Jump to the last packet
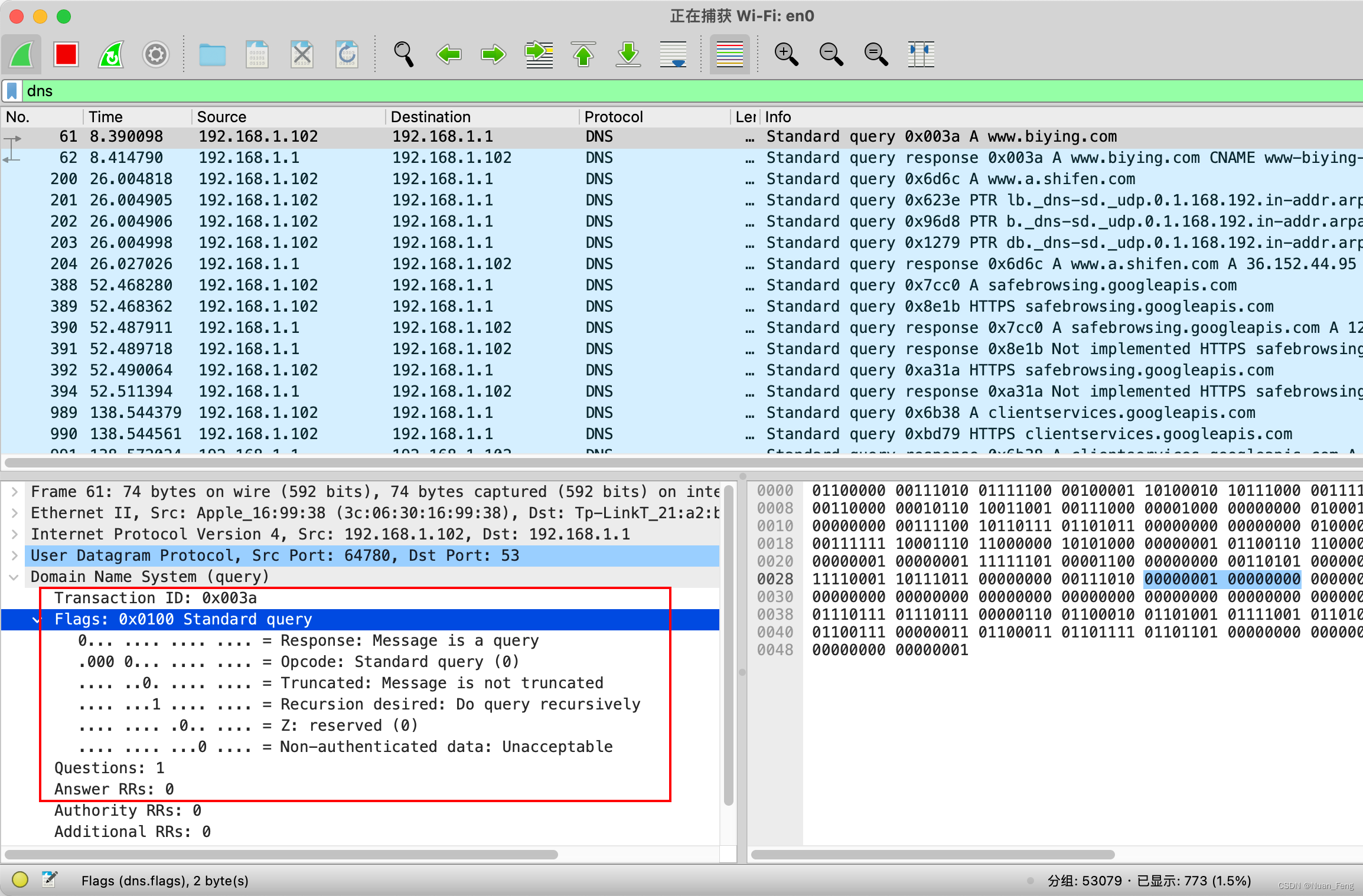1363x896 pixels. coord(628,55)
